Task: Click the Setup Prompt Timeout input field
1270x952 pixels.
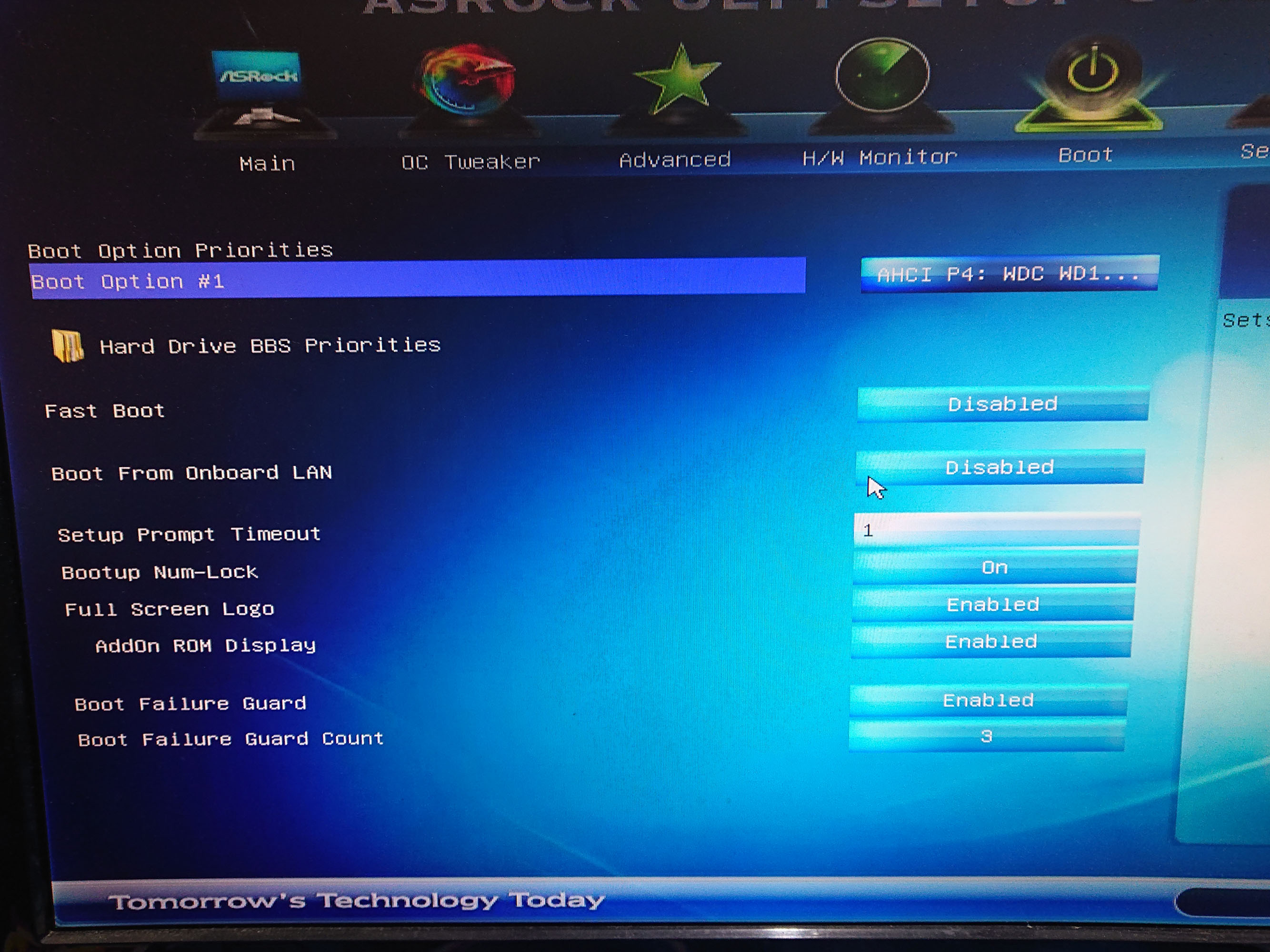Action: point(997,530)
